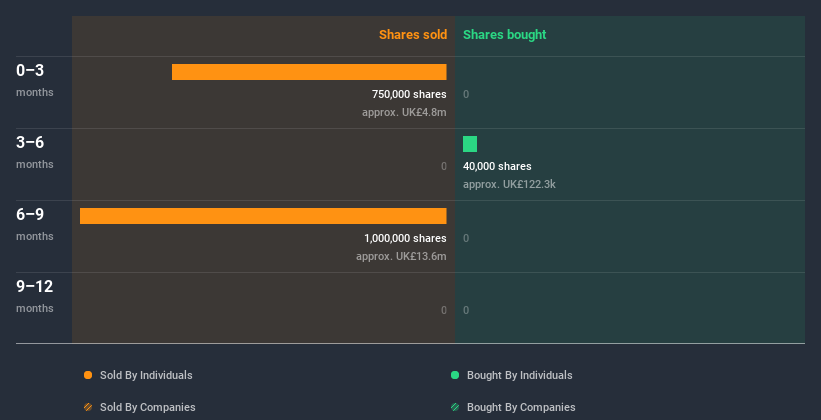Click the approx. UK£122.3k value
The height and width of the screenshot is (420, 821).
point(509,184)
